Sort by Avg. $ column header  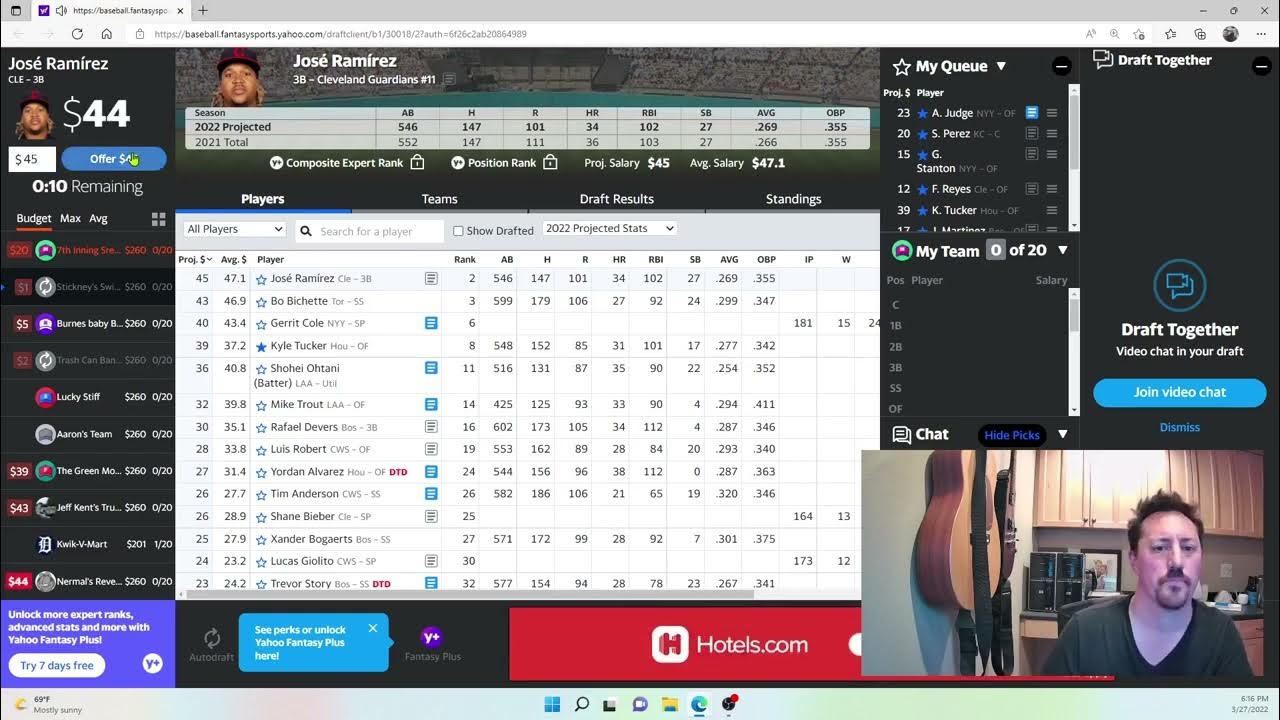(x=233, y=260)
